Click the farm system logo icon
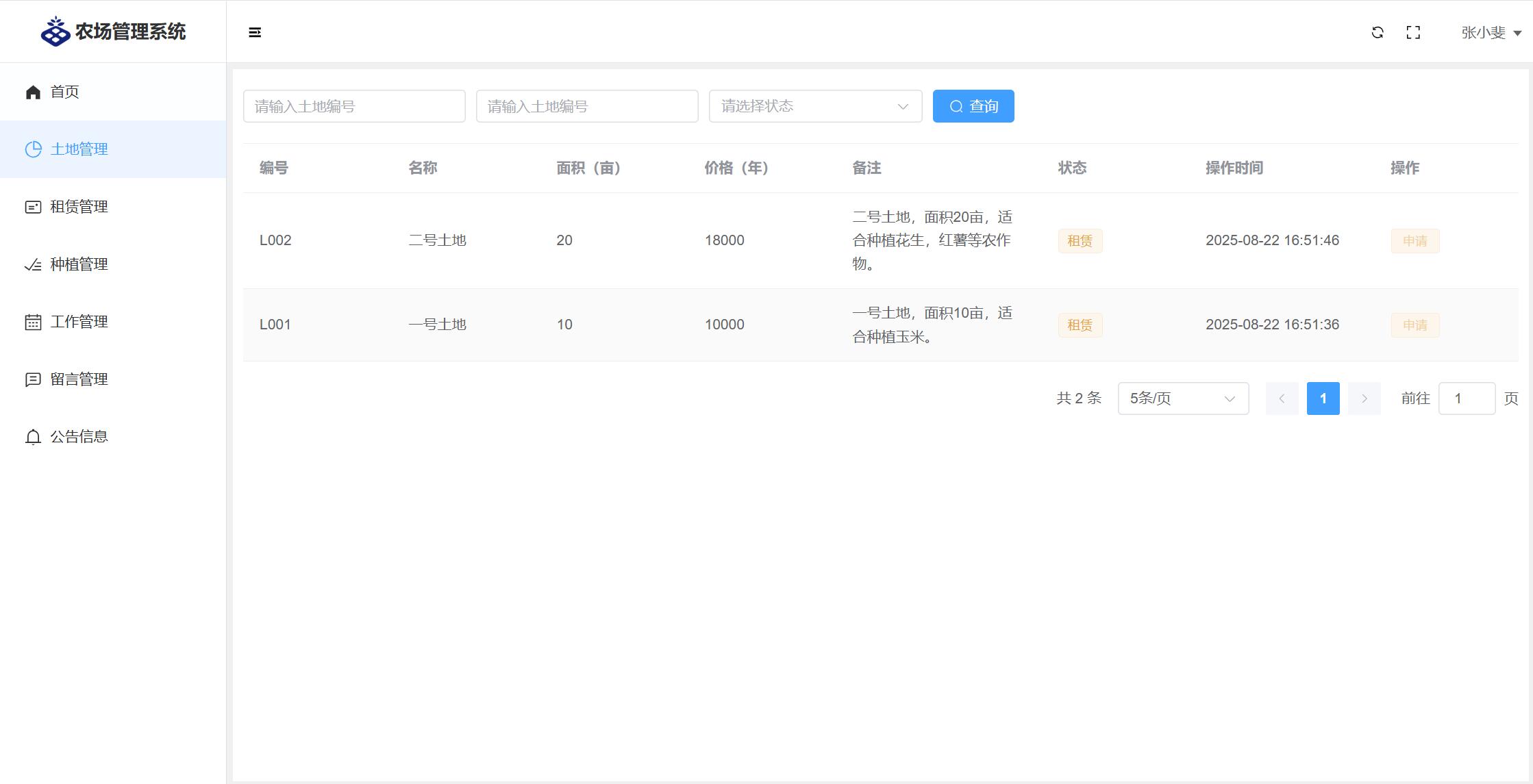The image size is (1533, 784). point(55,31)
